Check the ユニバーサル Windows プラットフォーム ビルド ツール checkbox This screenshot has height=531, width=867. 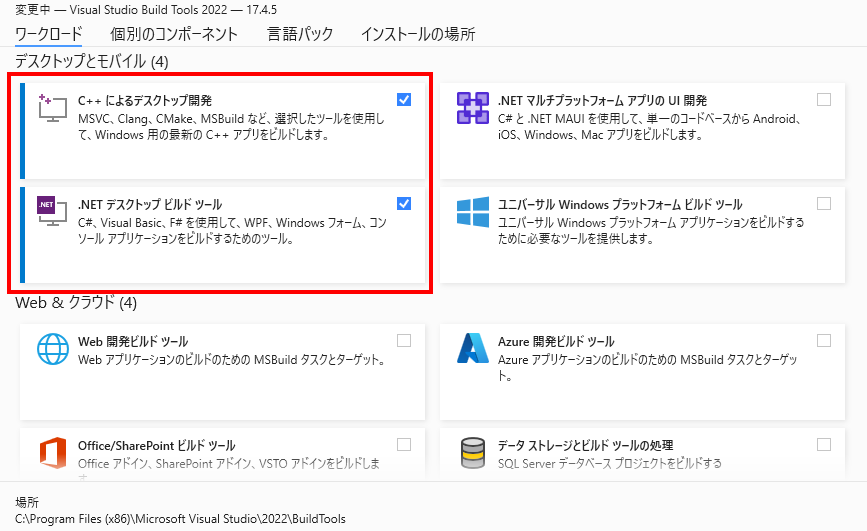point(824,204)
